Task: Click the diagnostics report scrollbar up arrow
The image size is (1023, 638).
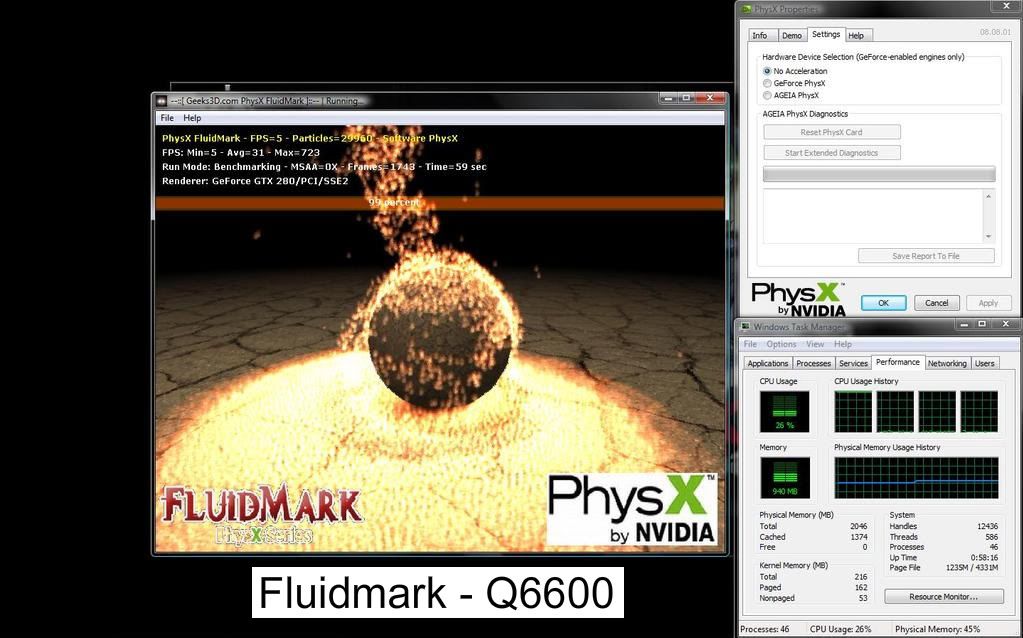Action: 988,196
